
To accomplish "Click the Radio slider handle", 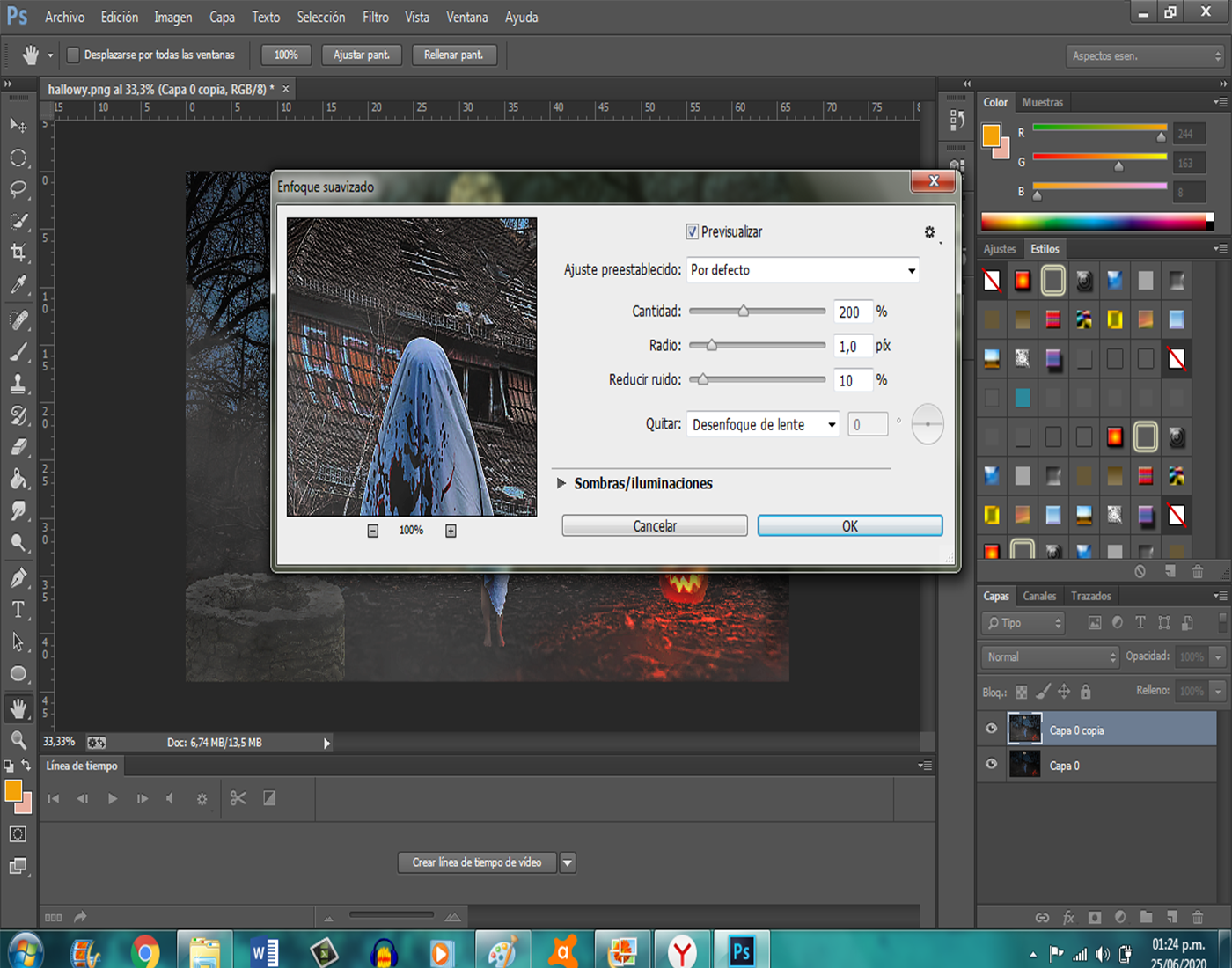I will pos(711,345).
